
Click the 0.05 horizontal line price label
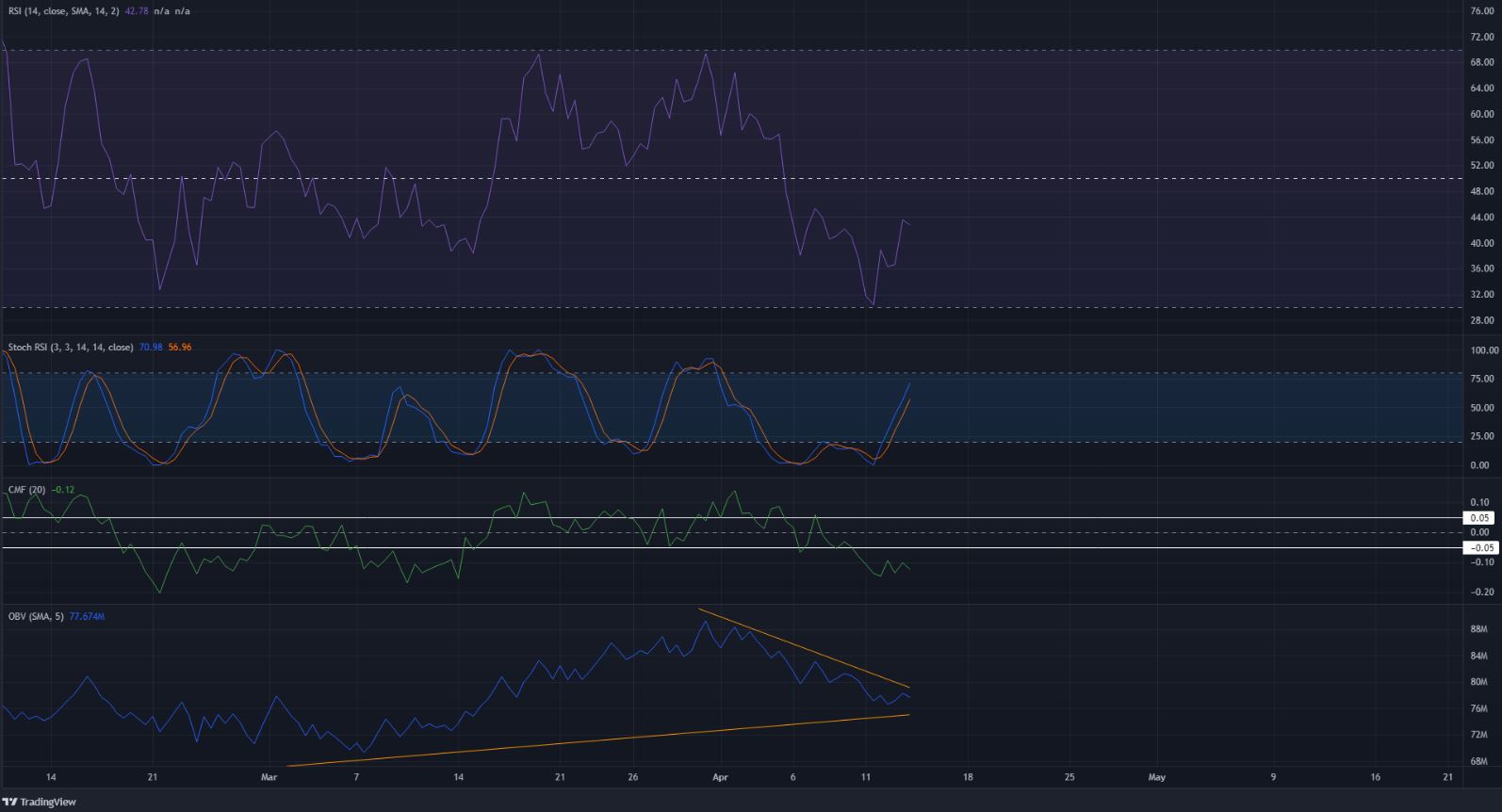(1480, 518)
